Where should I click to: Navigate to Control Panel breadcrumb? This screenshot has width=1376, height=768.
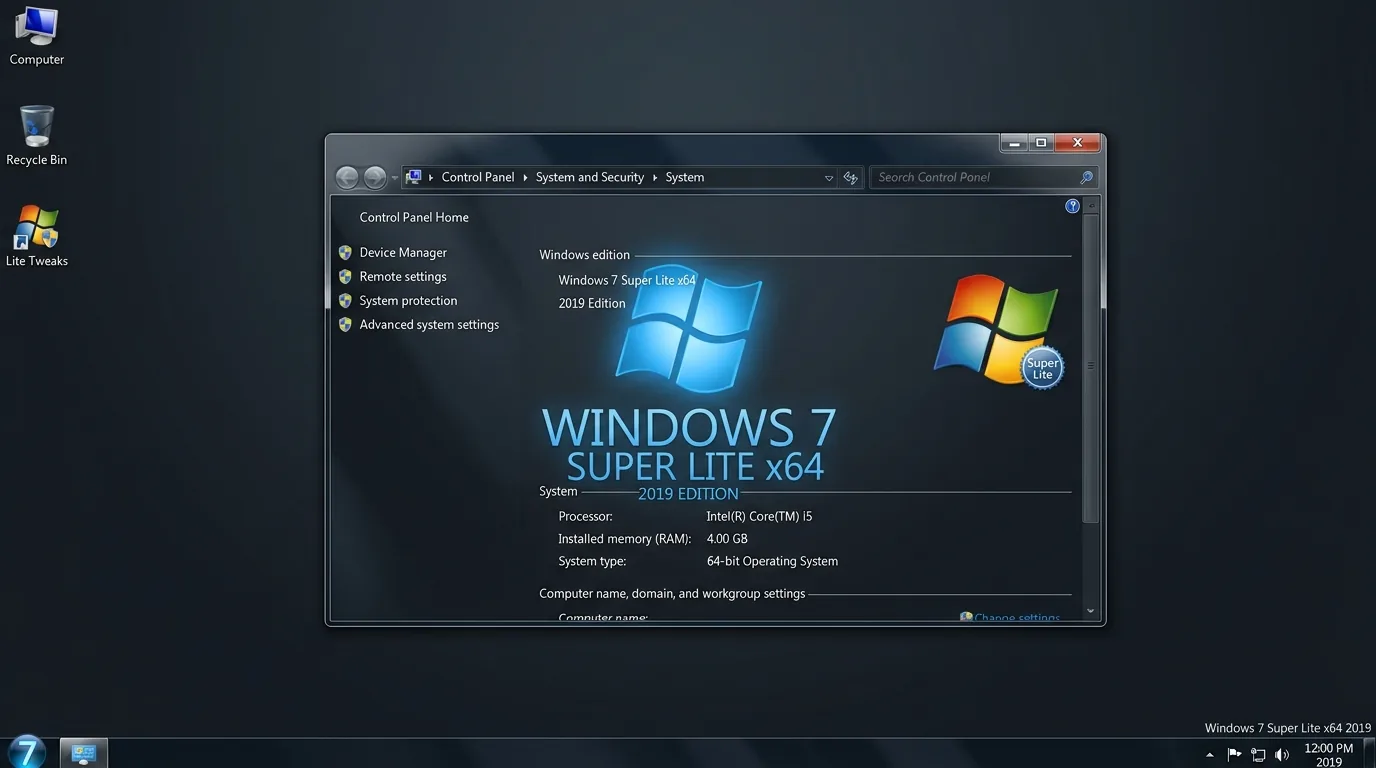[478, 177]
